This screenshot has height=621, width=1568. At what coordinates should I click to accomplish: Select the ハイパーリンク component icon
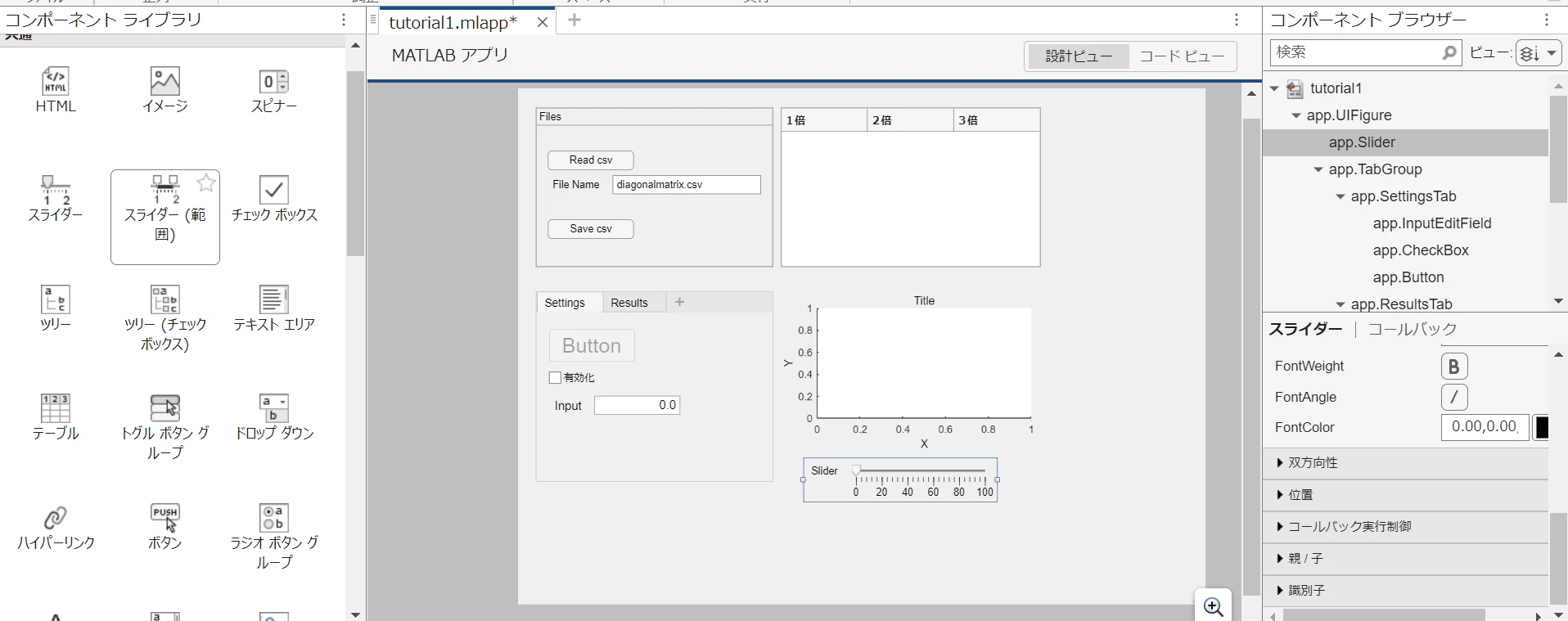pos(56,517)
